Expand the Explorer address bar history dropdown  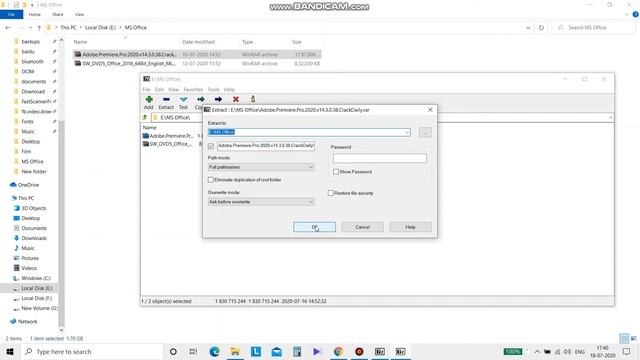528,28
